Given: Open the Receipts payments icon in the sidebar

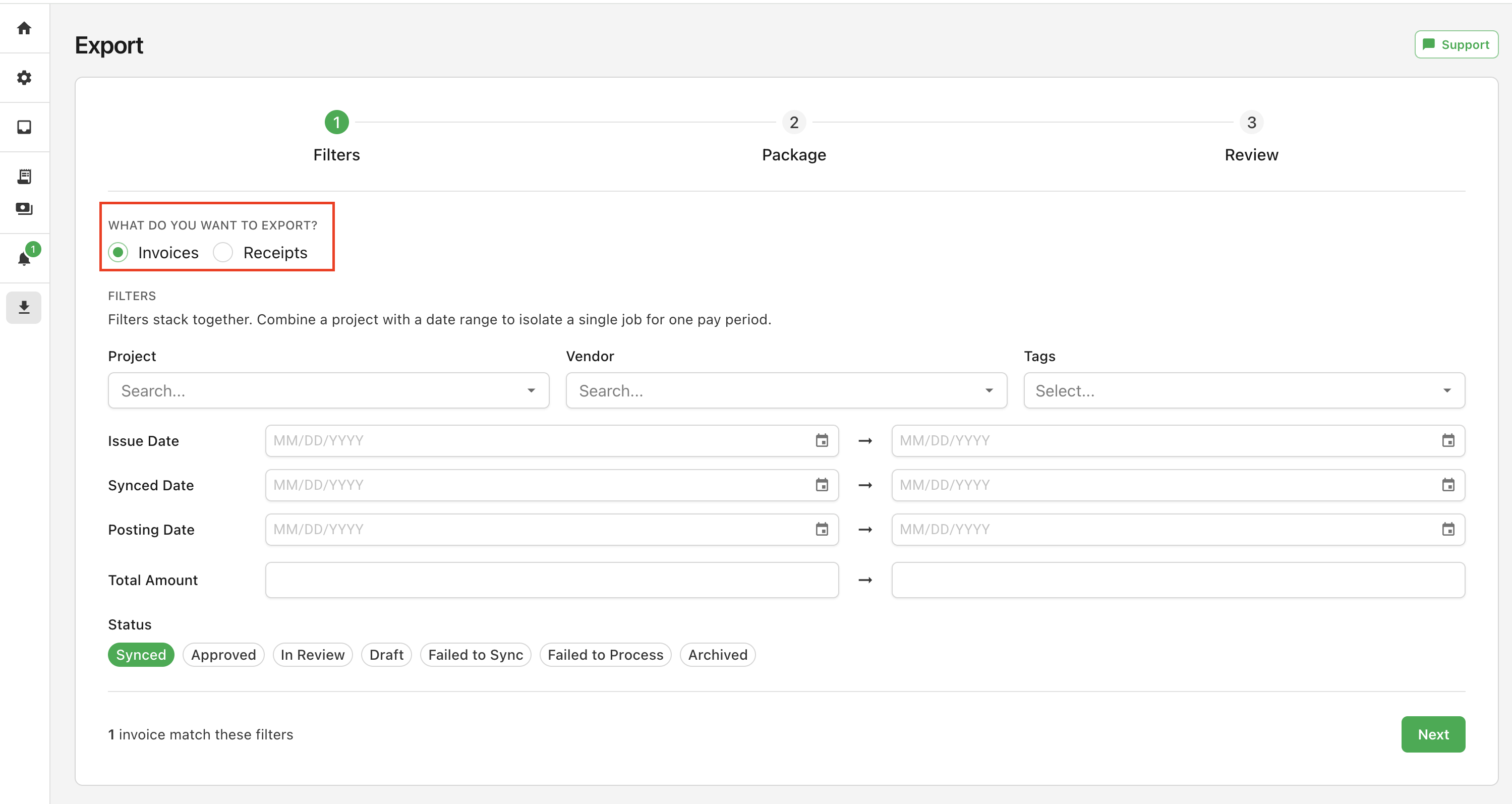Looking at the screenshot, I should point(24,208).
